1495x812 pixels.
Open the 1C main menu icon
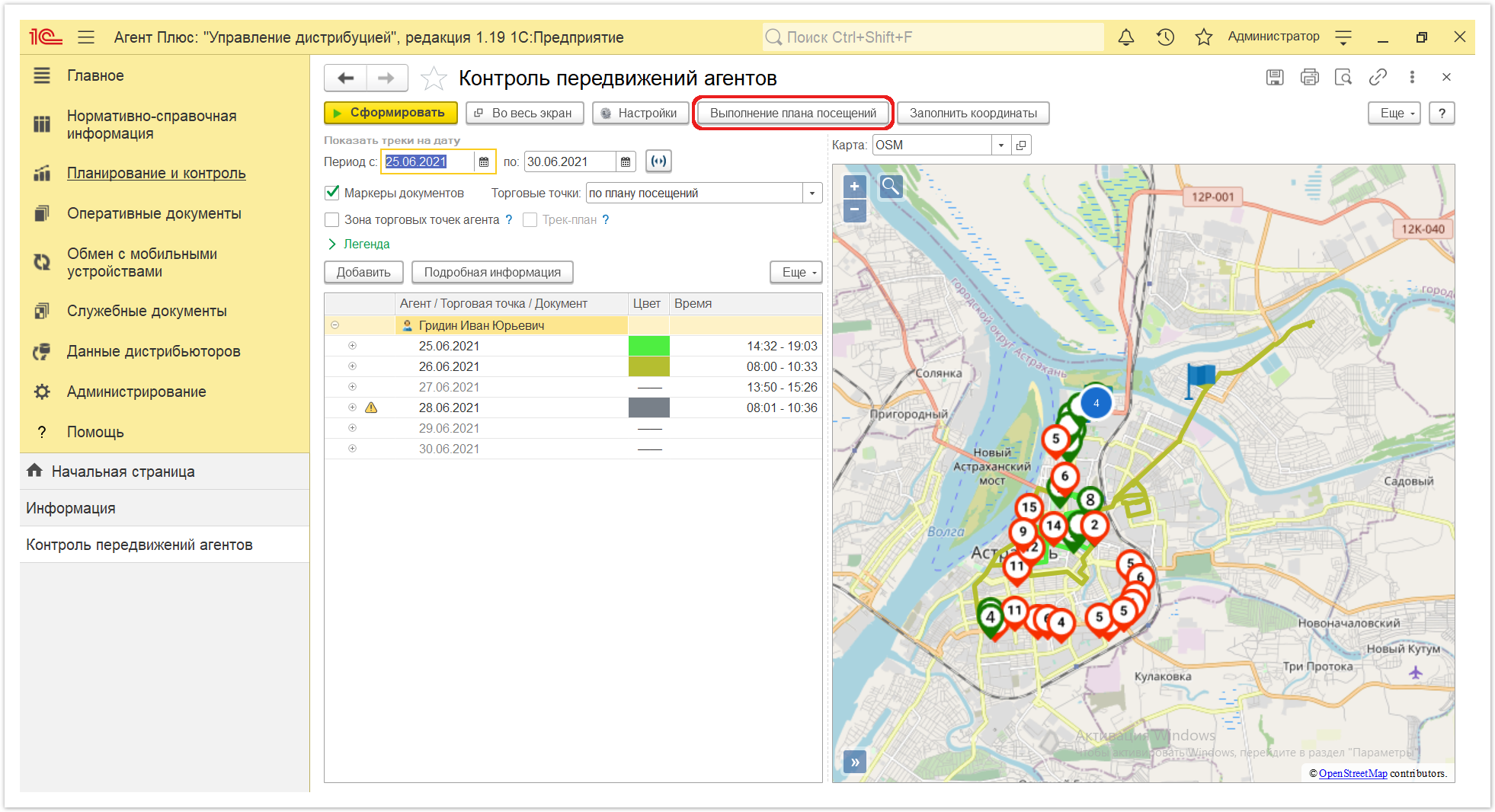[45, 37]
